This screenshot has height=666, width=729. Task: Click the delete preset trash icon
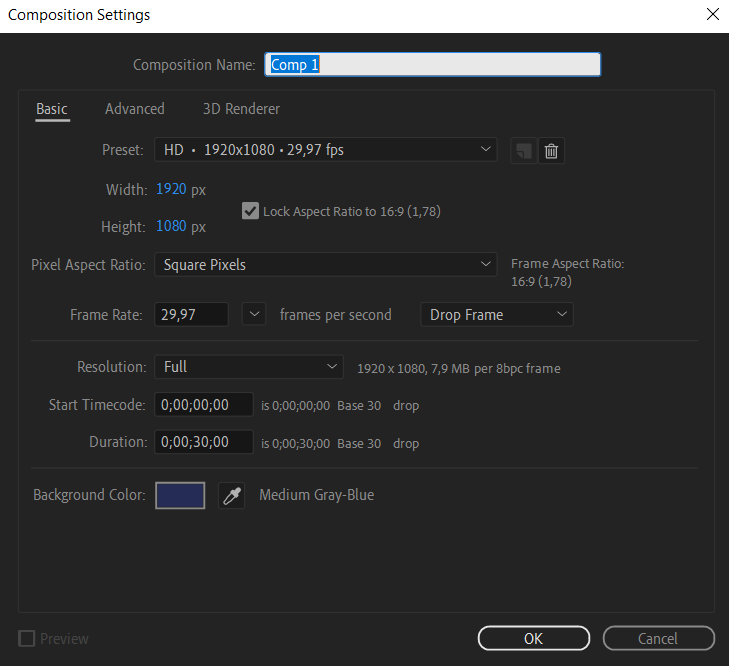coord(551,151)
